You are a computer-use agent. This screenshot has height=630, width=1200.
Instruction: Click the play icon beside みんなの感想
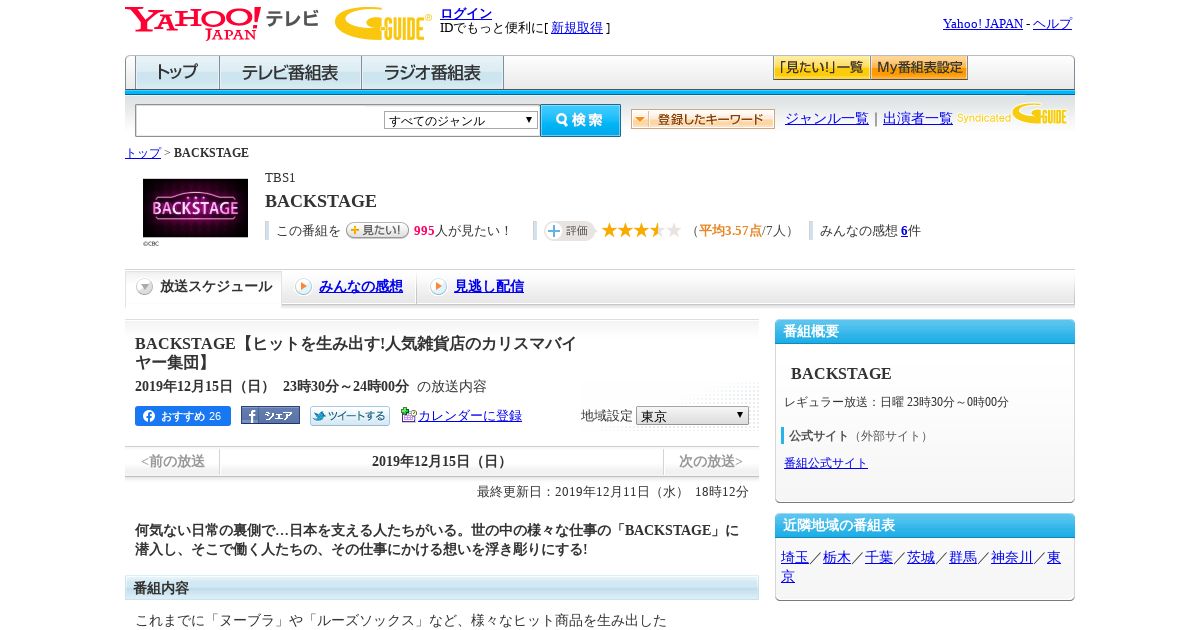click(303, 287)
